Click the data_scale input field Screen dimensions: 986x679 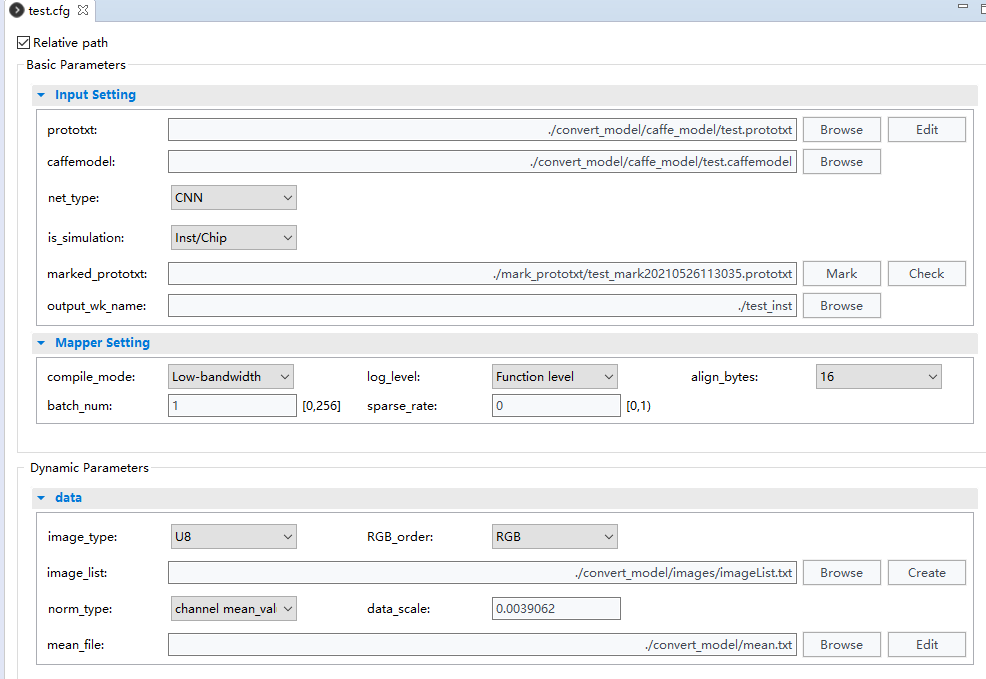click(556, 609)
